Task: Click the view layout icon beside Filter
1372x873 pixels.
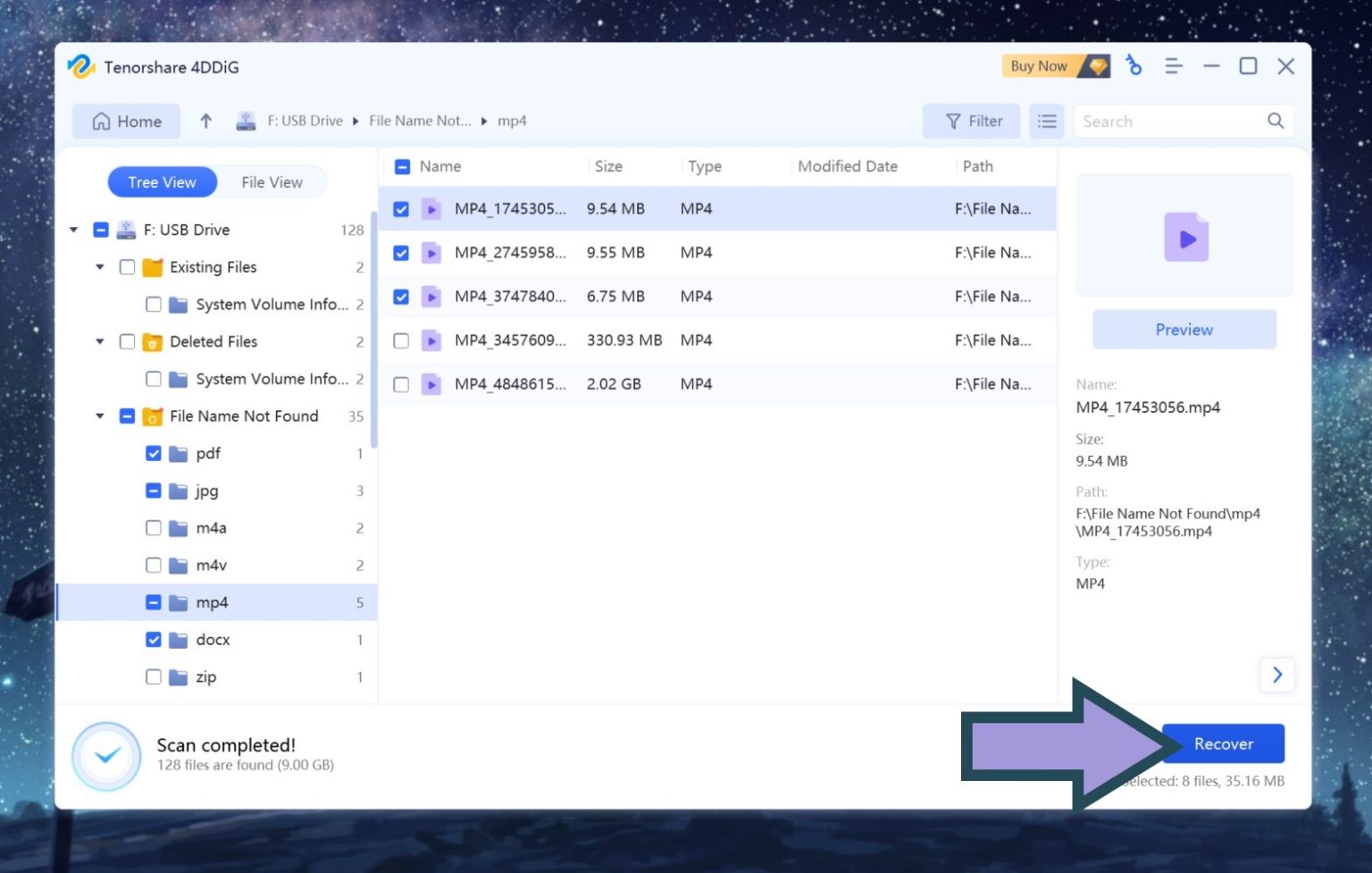Action: 1046,121
